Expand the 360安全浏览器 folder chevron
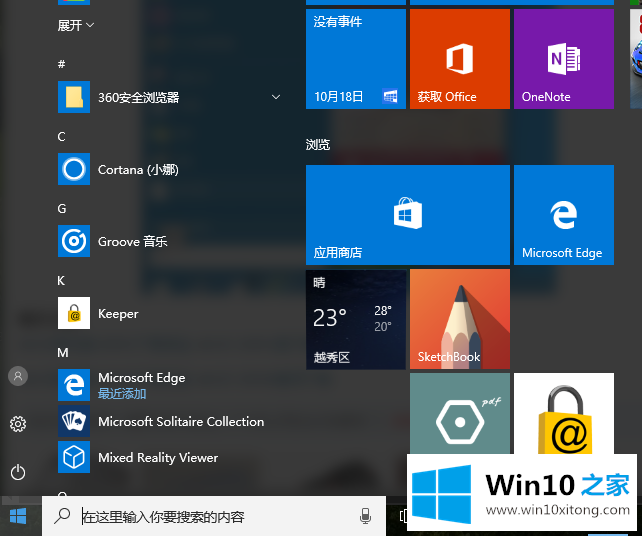Image resolution: width=642 pixels, height=536 pixels. [x=276, y=97]
